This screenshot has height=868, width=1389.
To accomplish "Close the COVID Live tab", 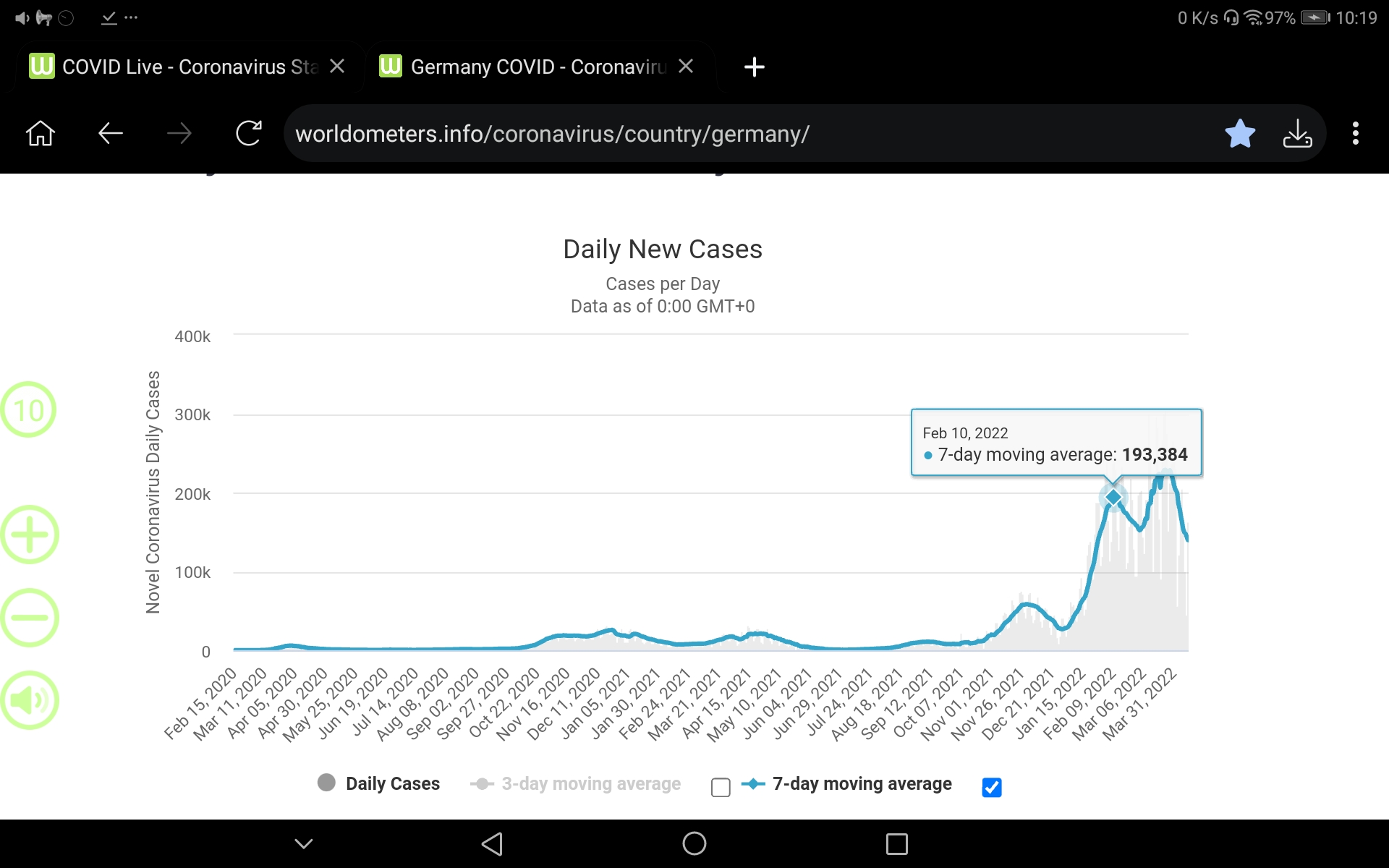I will click(x=337, y=67).
